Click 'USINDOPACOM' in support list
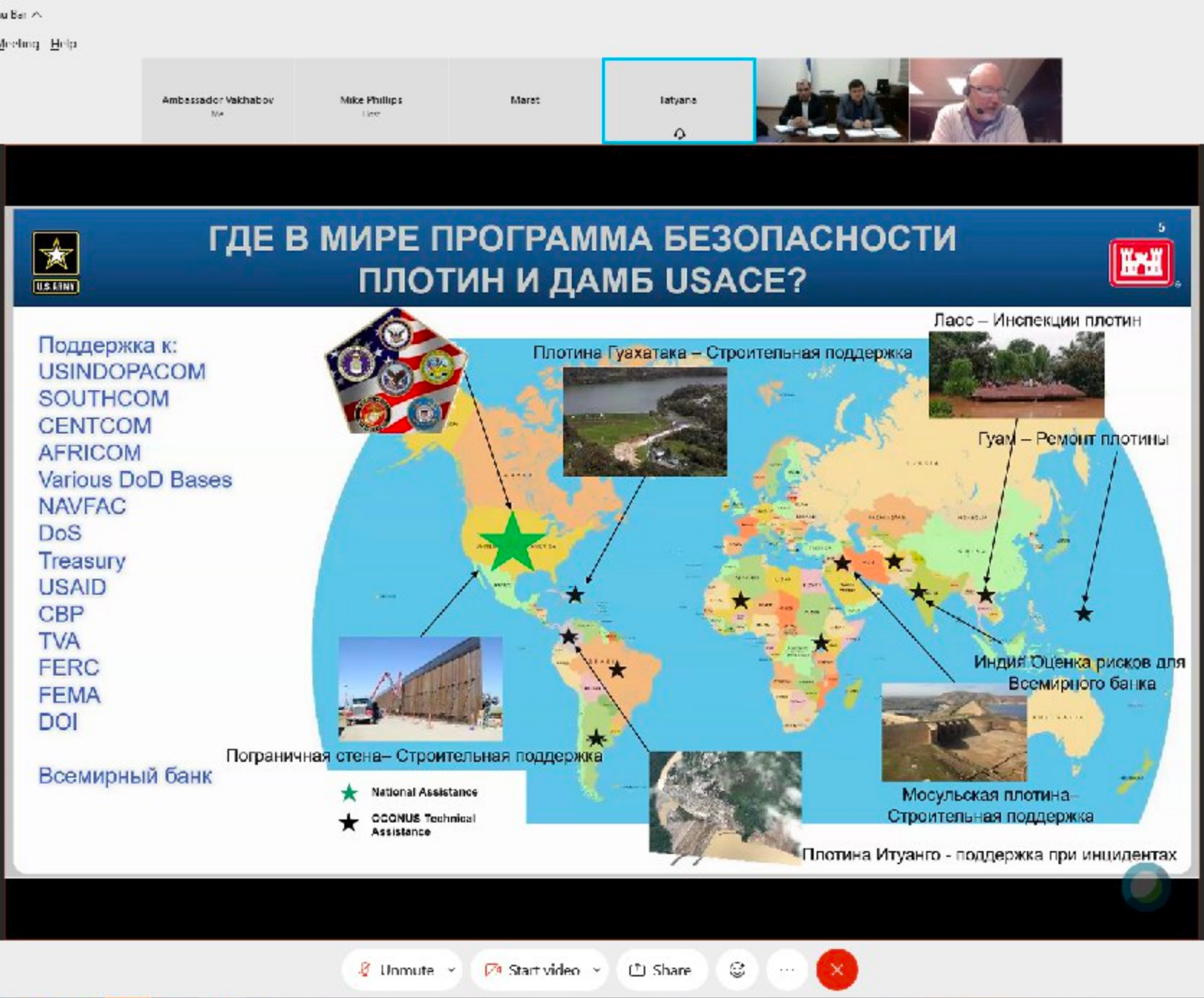 click(122, 372)
